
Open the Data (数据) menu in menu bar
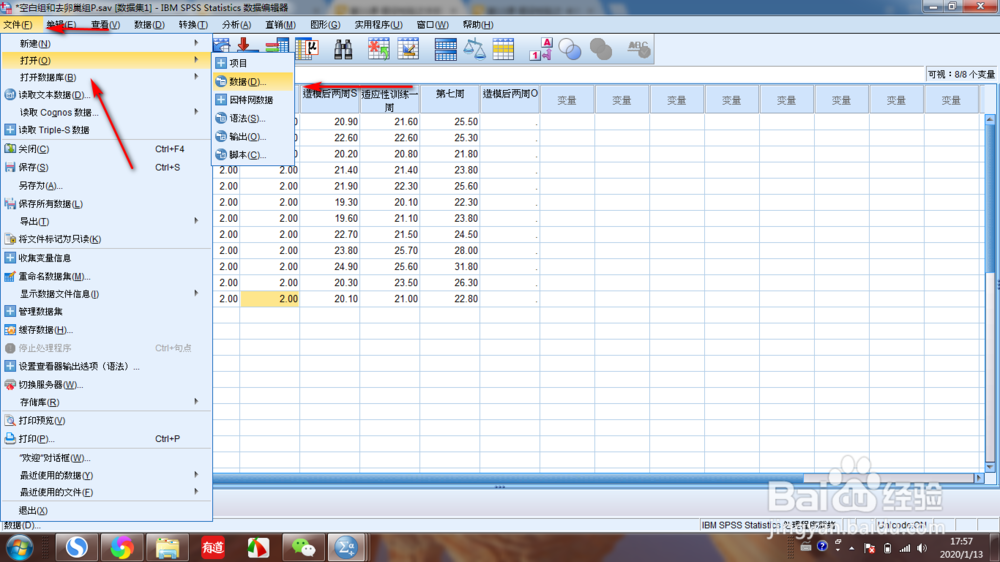(x=149, y=25)
